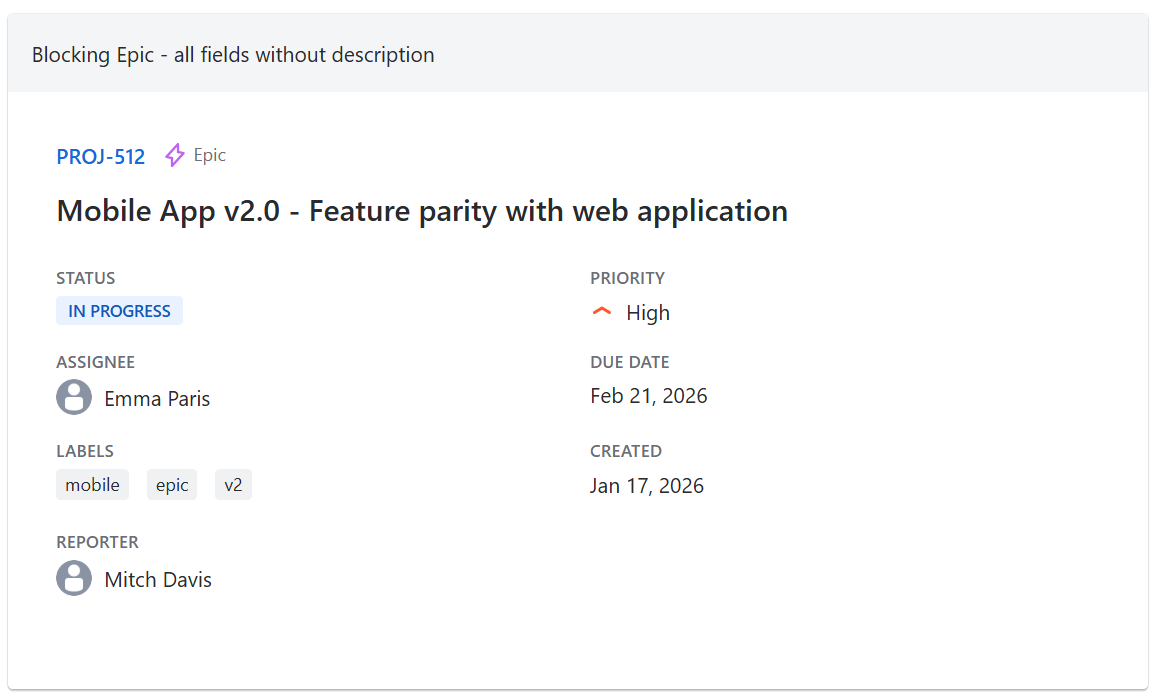The image size is (1155, 695).
Task: Click the due date Feb 21, 2026
Action: [648, 396]
